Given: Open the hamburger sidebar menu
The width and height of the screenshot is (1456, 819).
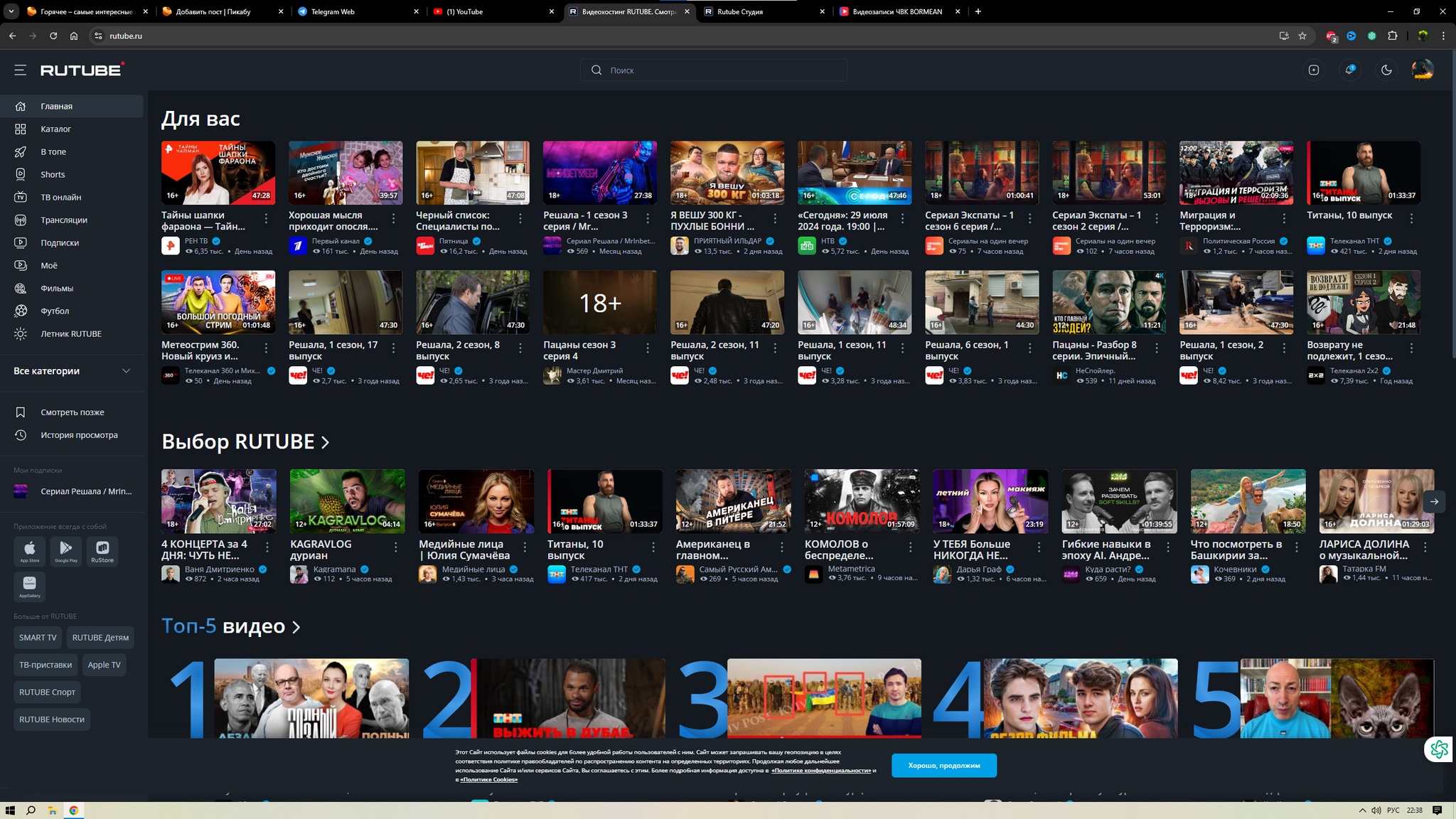Looking at the screenshot, I should (20, 70).
